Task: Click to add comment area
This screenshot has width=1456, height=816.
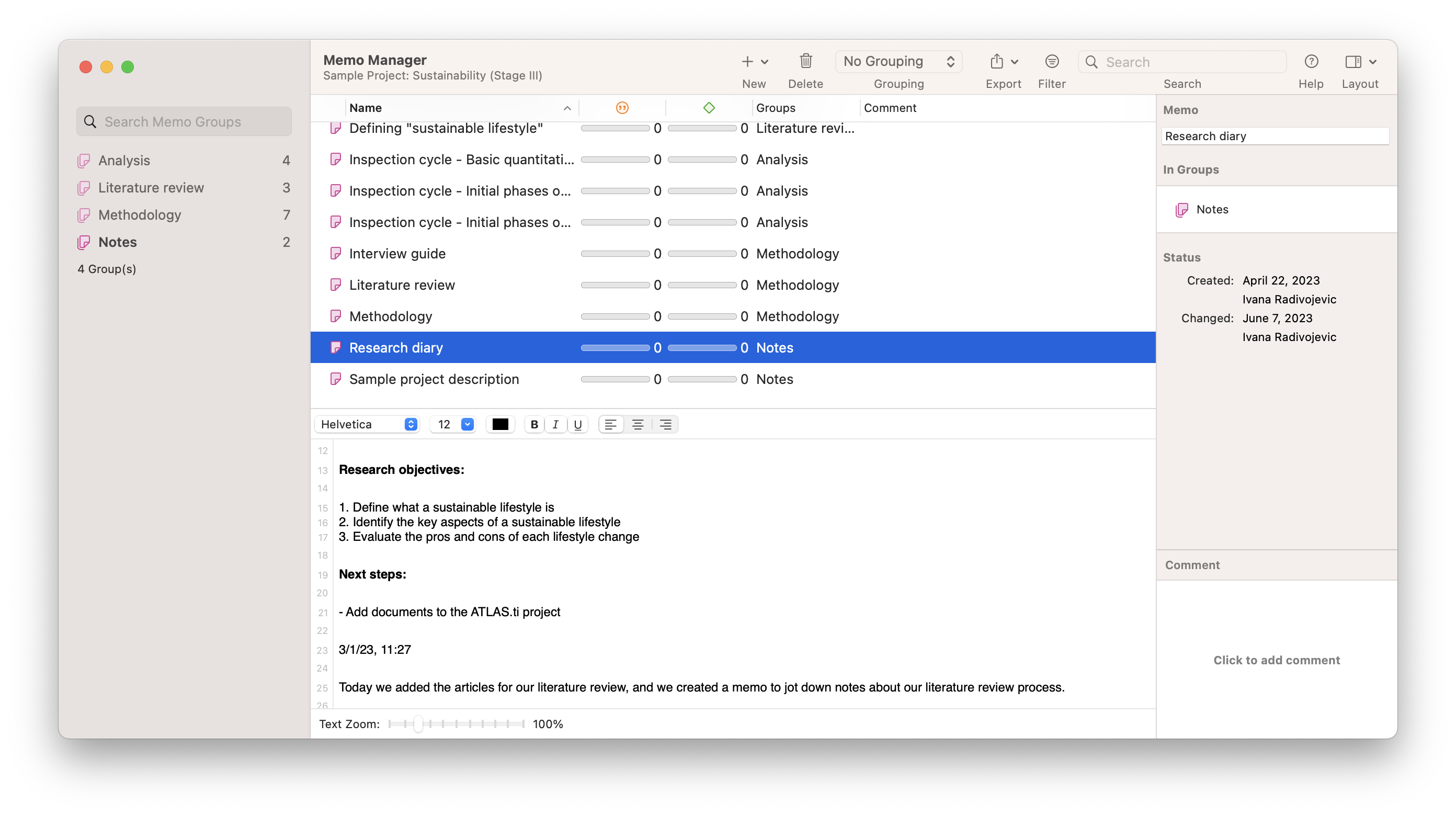Action: click(1276, 660)
